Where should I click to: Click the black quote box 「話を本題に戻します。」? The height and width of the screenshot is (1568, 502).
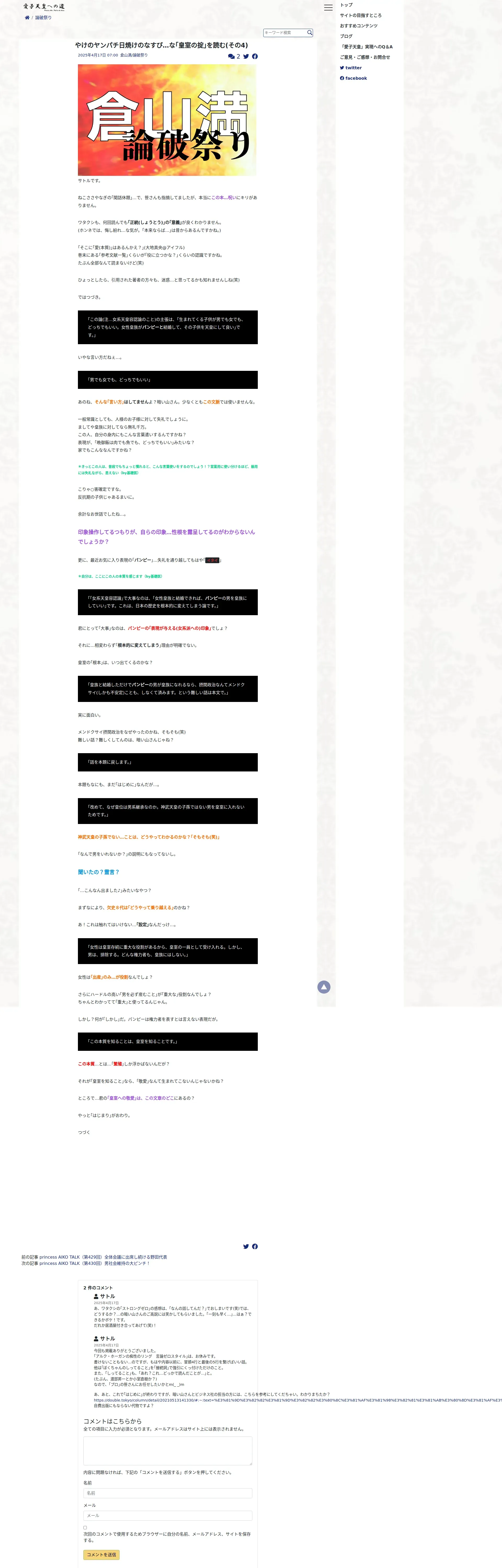[x=168, y=762]
